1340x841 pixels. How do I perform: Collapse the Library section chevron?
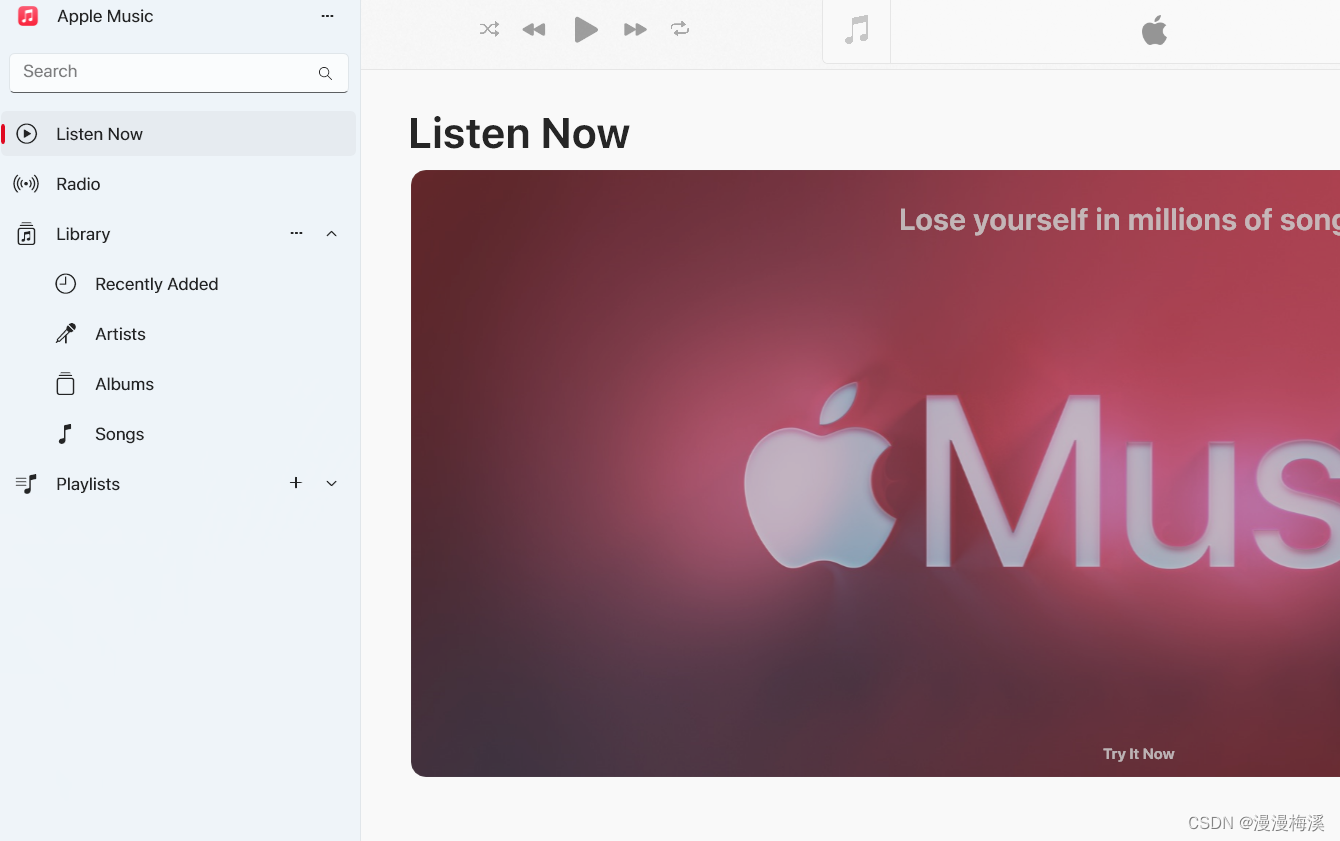tap(332, 234)
